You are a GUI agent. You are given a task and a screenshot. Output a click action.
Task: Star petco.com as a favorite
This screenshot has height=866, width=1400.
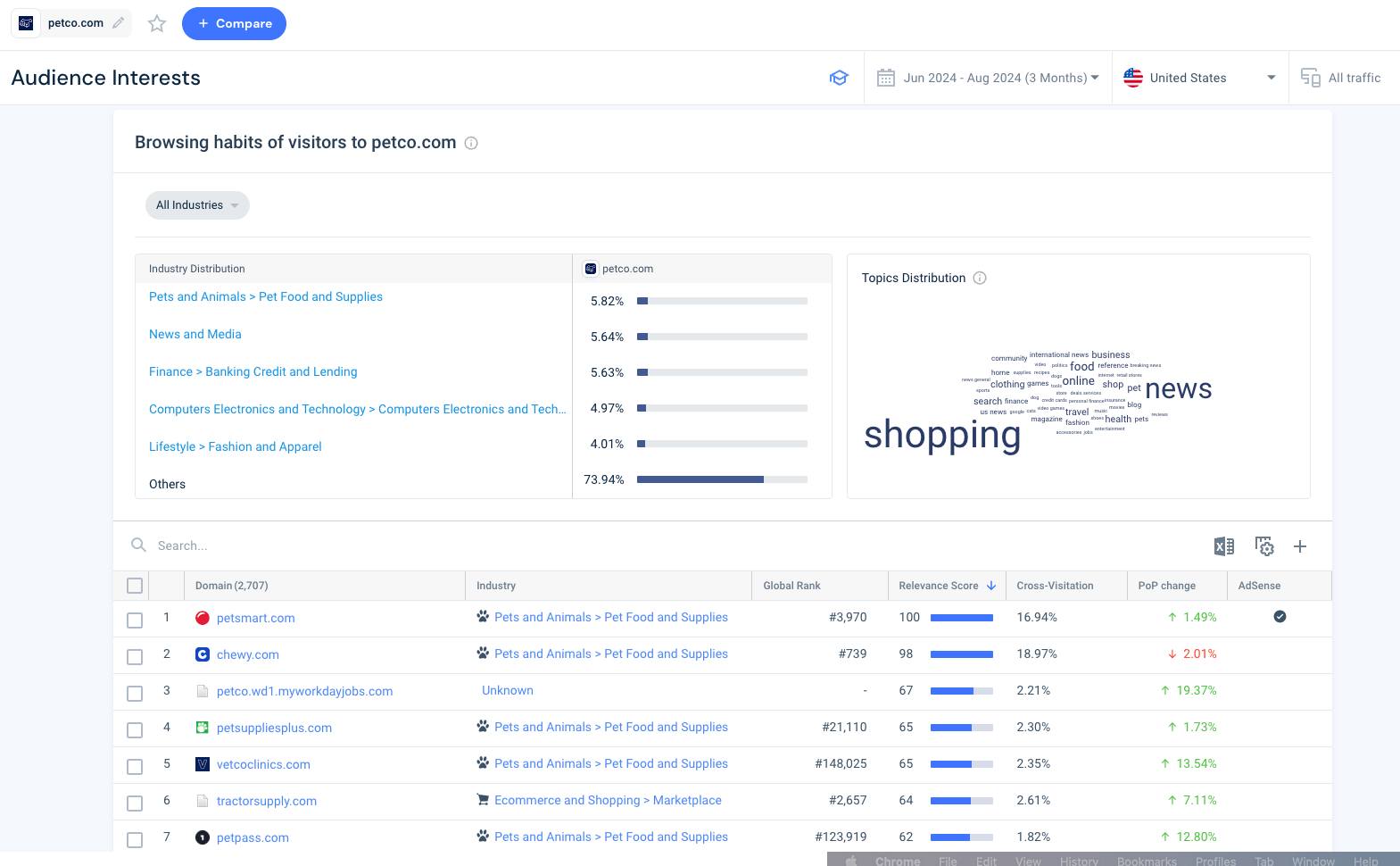(x=157, y=24)
